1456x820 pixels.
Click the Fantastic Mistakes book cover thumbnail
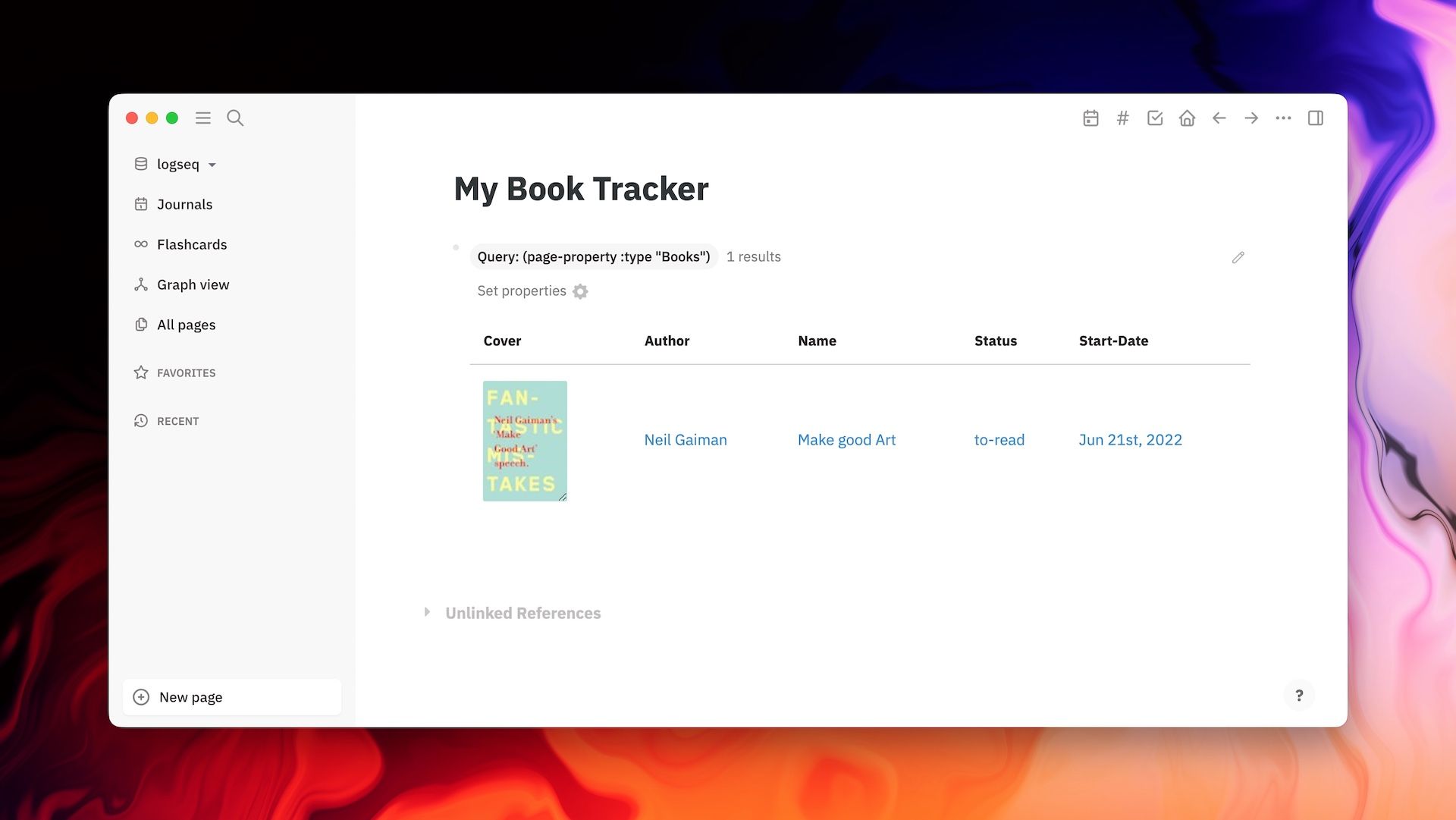[524, 440]
